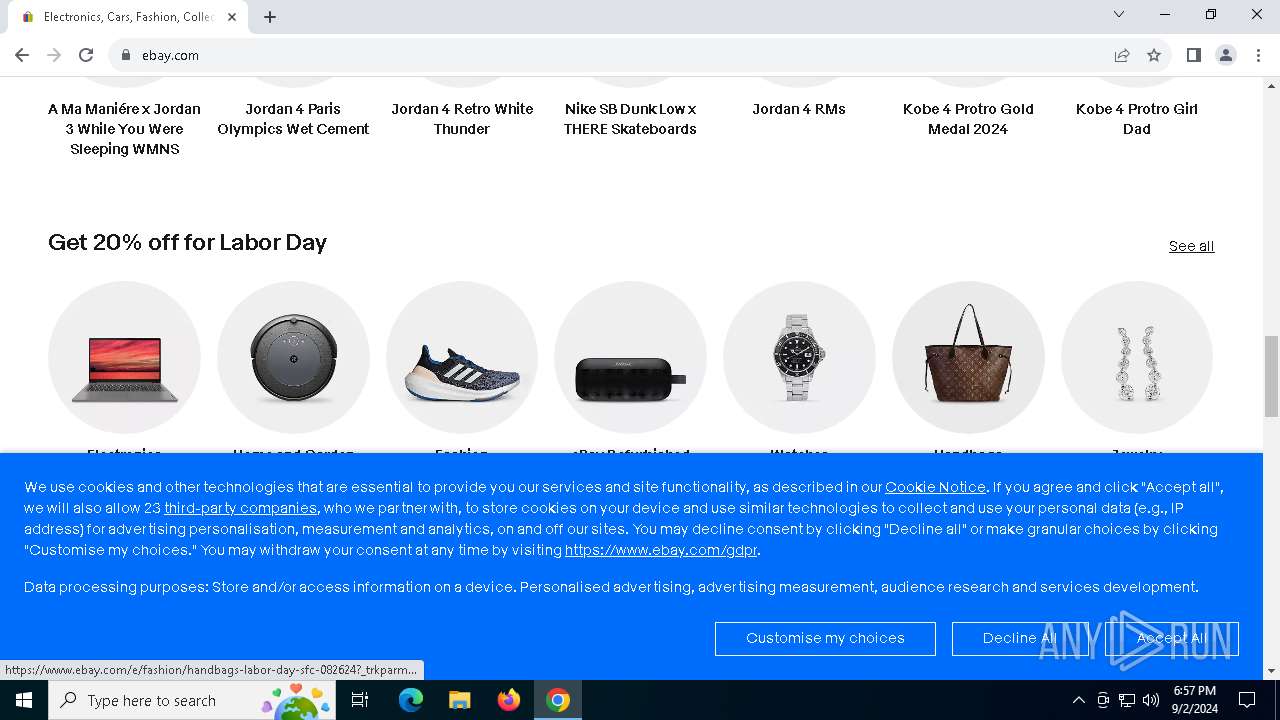Open the notifications center icon
This screenshot has width=1280, height=720.
(1247, 700)
